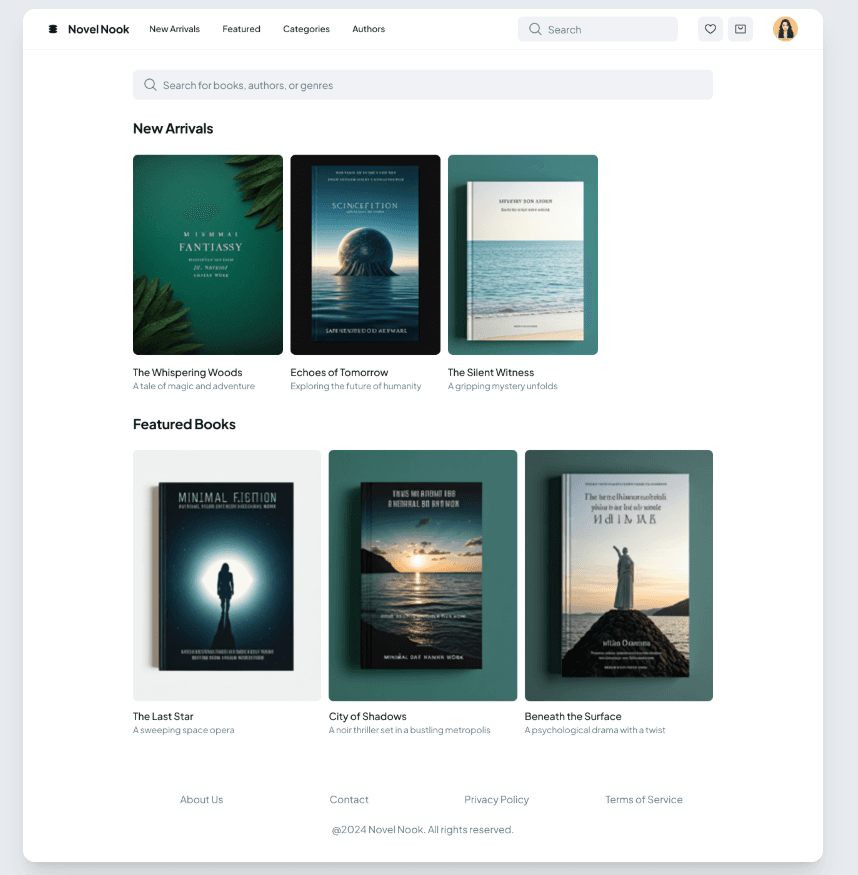Screen dimensions: 858x875
Task: Visit the Authors page
Action: [x=368, y=29]
